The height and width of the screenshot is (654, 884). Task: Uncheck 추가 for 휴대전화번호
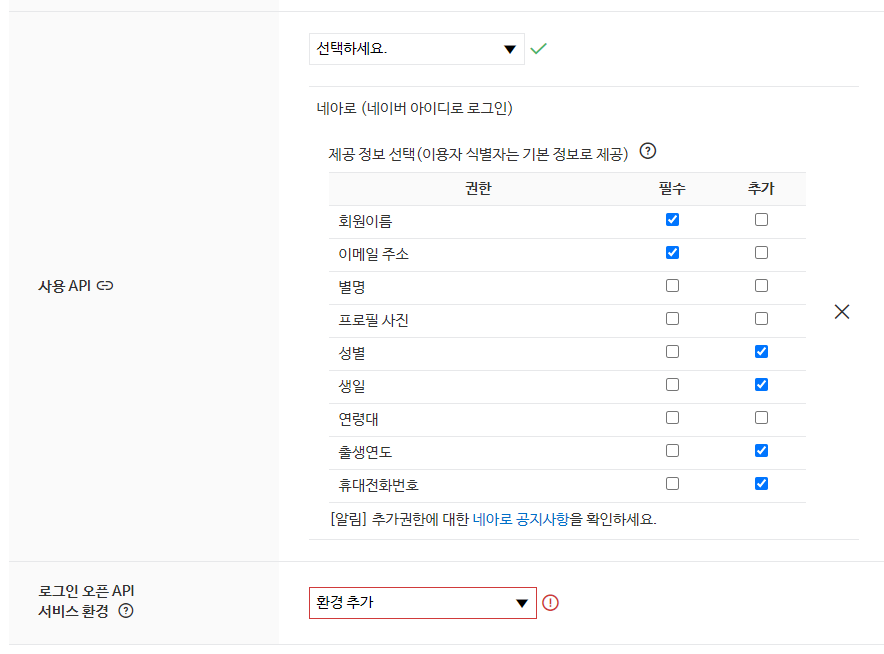click(761, 483)
